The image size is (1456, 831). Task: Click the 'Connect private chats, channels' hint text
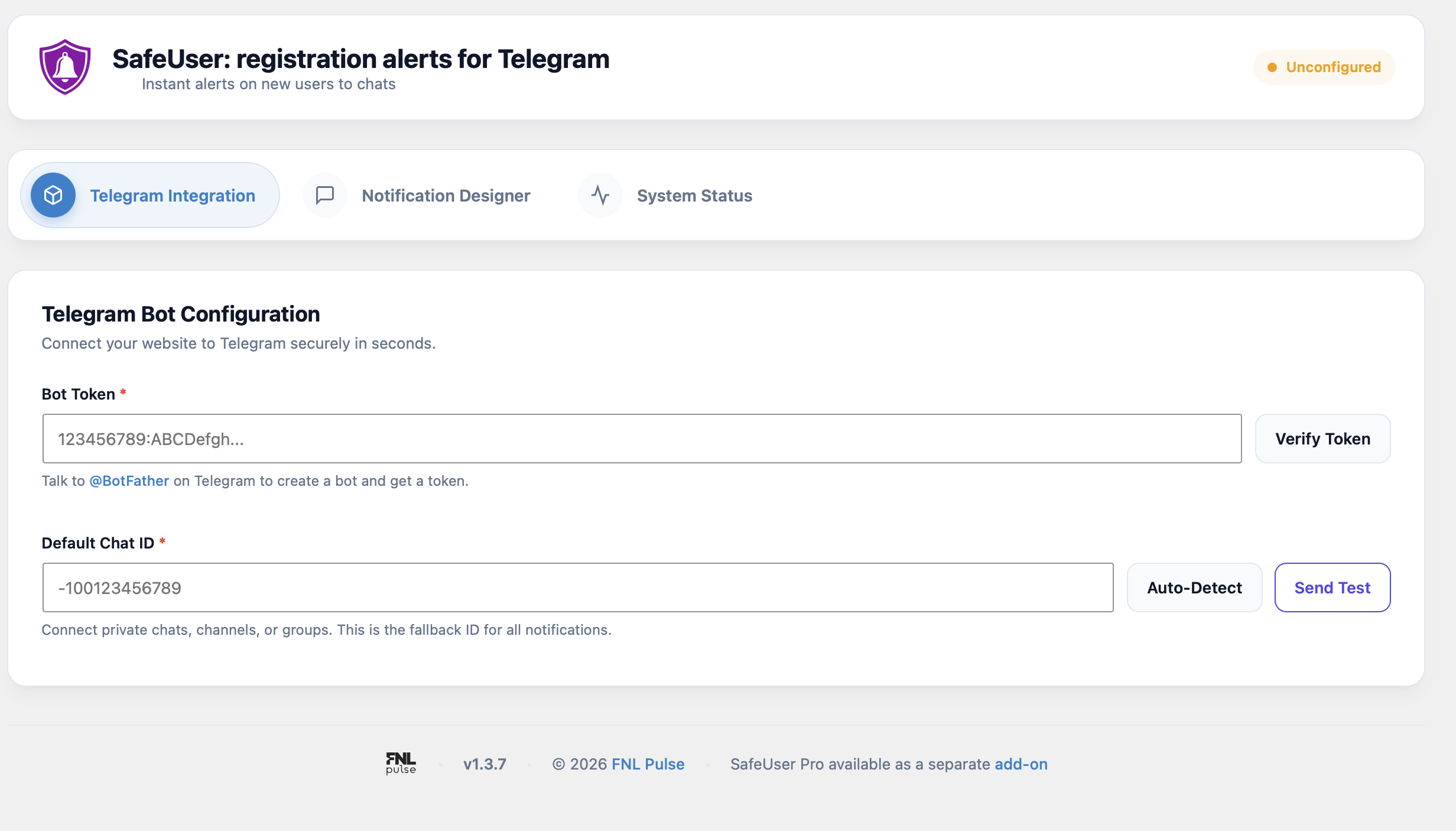click(327, 629)
